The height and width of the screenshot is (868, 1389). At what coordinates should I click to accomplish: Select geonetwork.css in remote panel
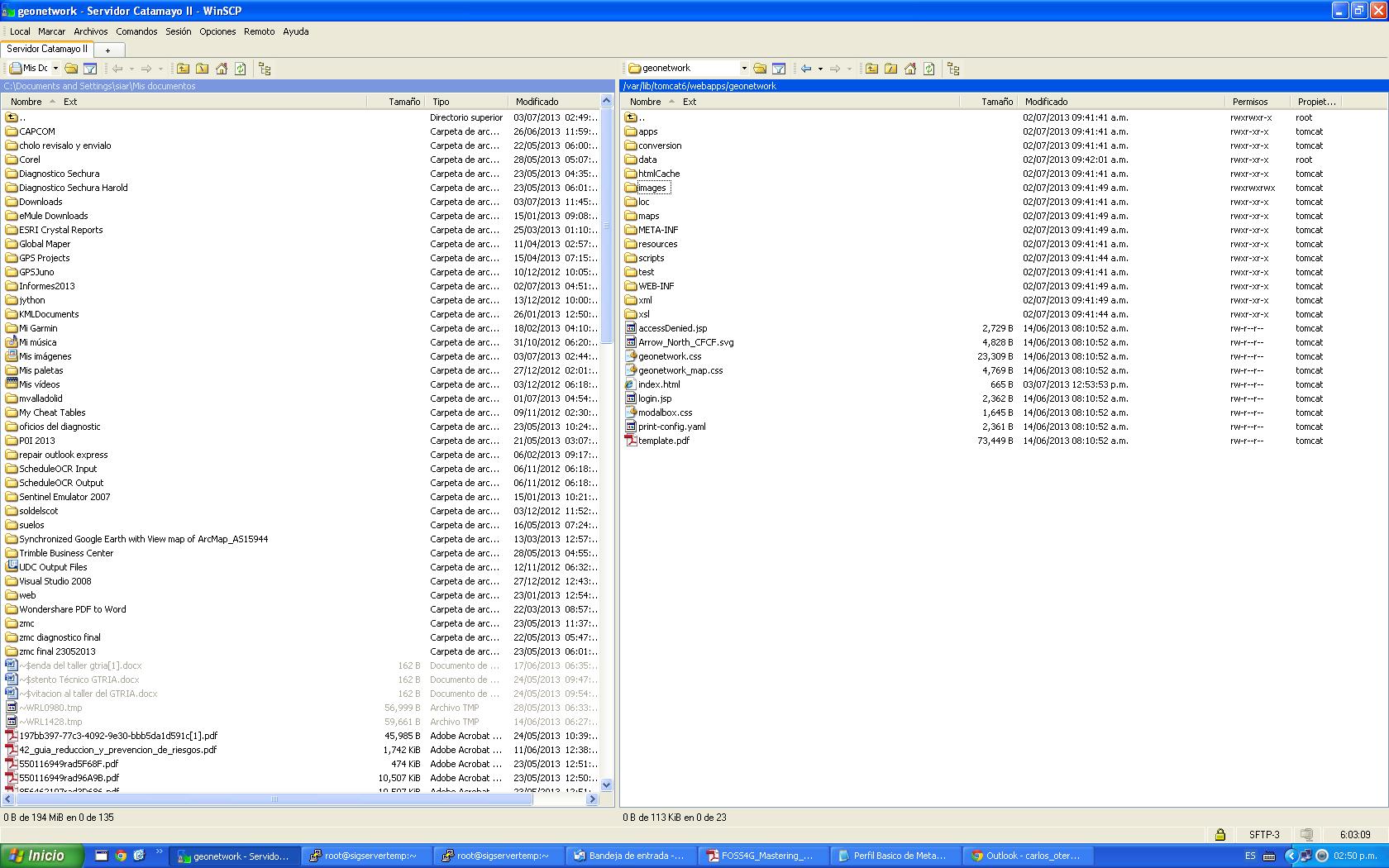pyautogui.click(x=670, y=356)
